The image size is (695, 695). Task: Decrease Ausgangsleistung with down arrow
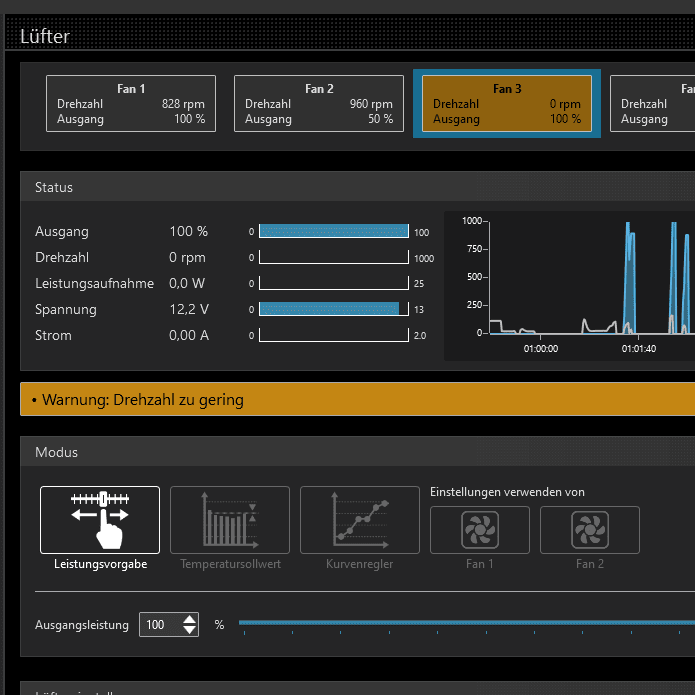[190, 629]
